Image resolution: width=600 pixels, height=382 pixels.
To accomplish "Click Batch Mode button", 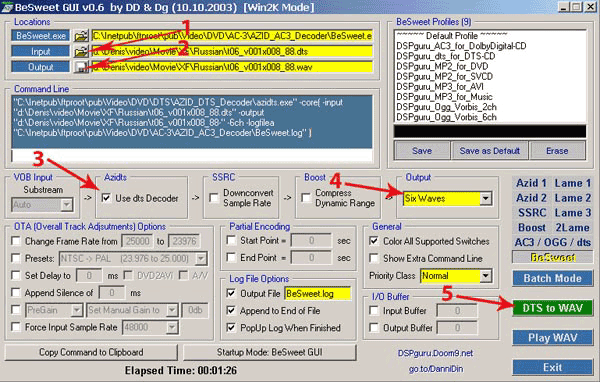I will (553, 278).
